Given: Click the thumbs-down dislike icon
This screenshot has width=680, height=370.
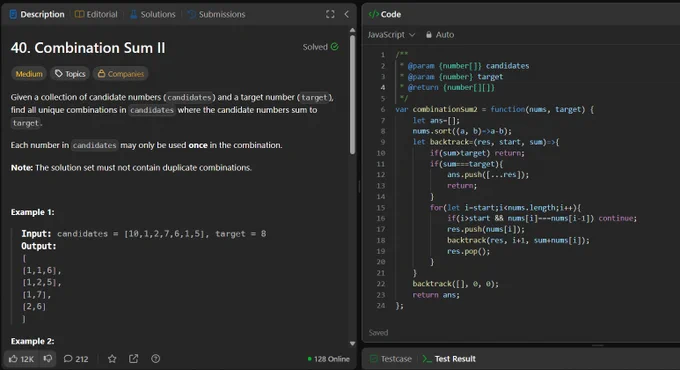Looking at the screenshot, I should point(48,359).
